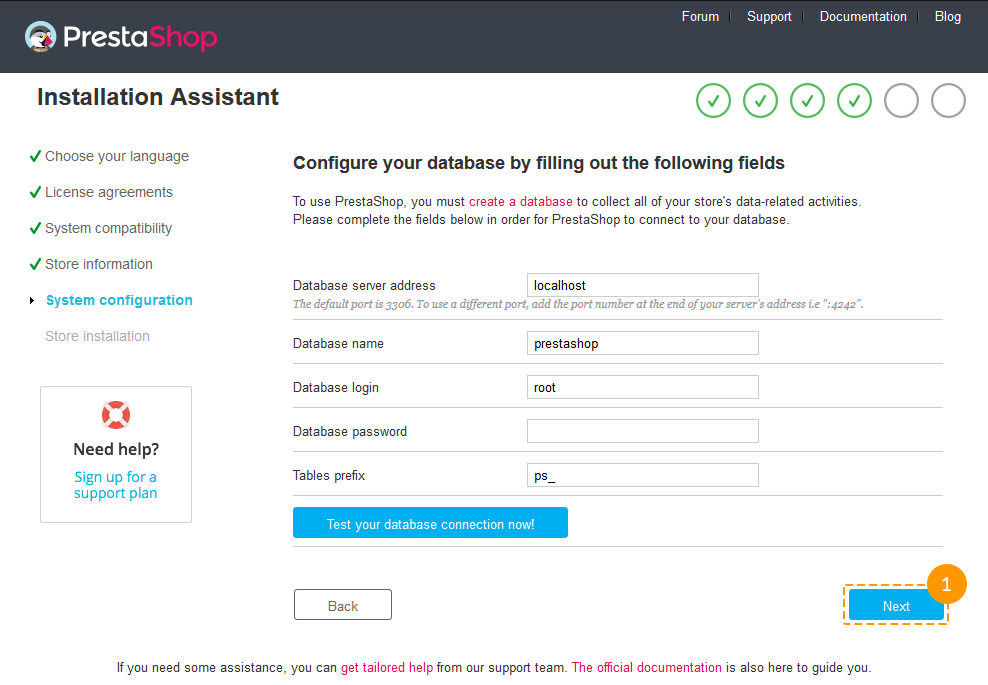
Task: Open the Forum link in header
Action: coord(700,16)
